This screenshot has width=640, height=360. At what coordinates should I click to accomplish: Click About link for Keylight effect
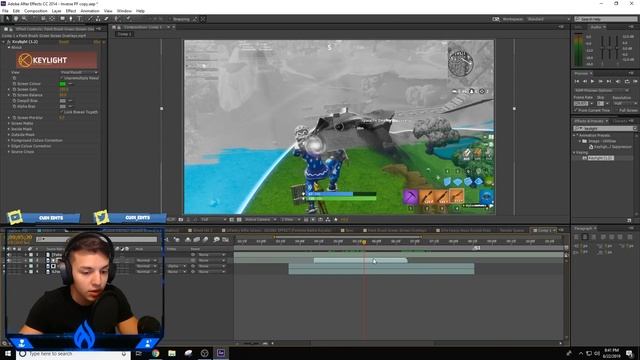(x=97, y=42)
